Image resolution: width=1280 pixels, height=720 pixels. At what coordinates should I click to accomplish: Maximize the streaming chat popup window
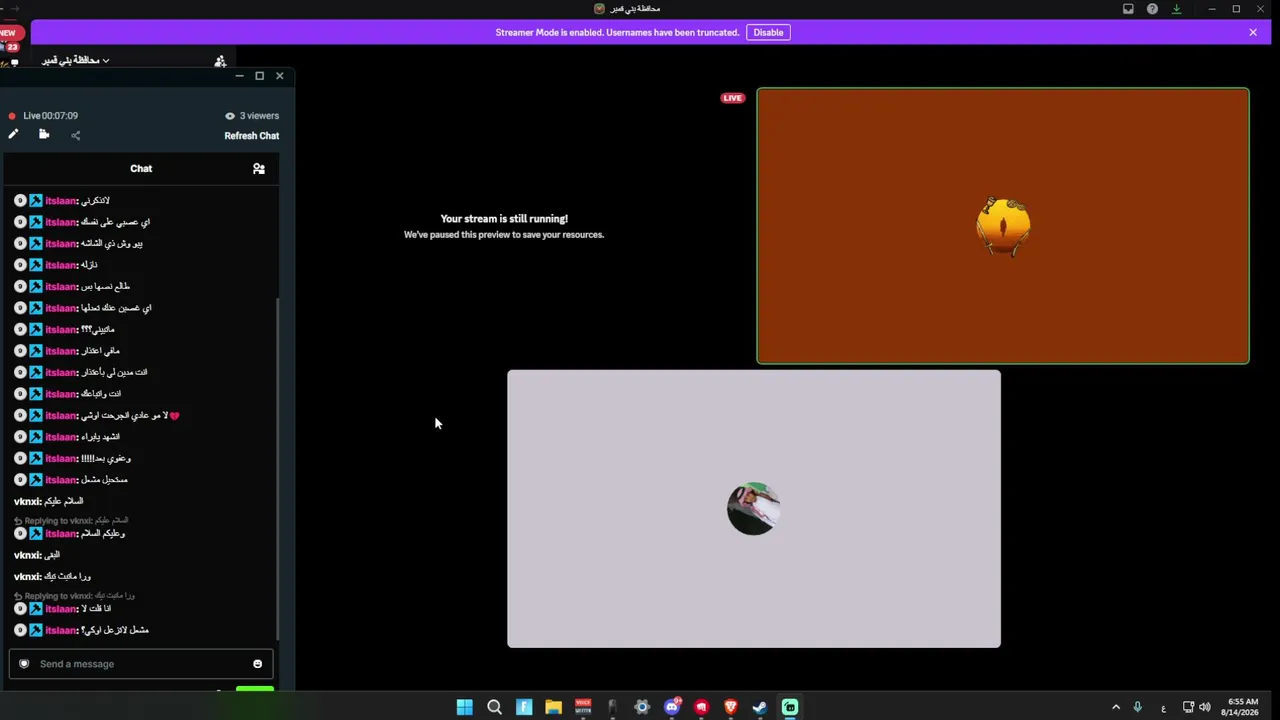[x=259, y=76]
